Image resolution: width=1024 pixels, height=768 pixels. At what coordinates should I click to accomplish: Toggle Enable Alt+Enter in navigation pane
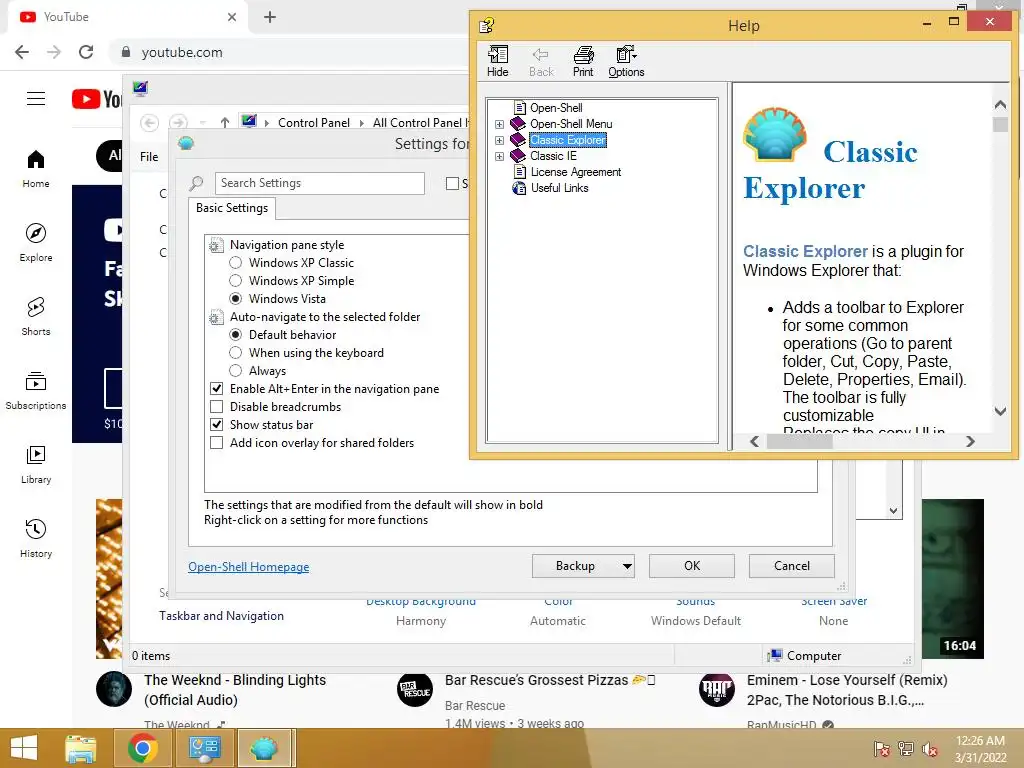point(217,389)
